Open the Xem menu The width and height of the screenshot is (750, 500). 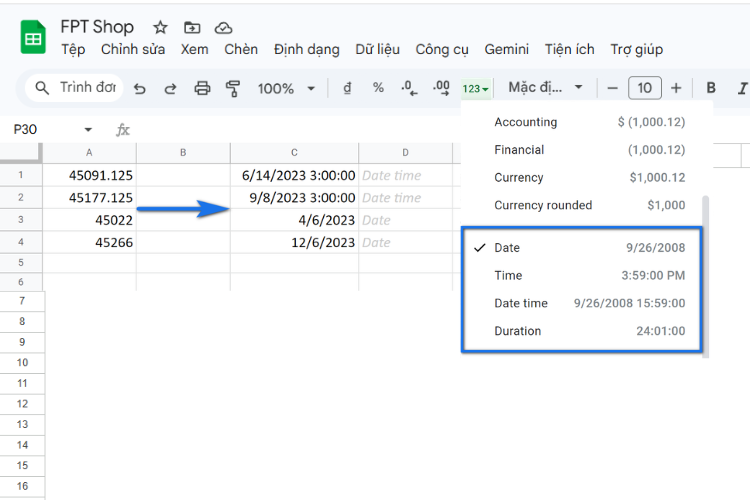[194, 49]
